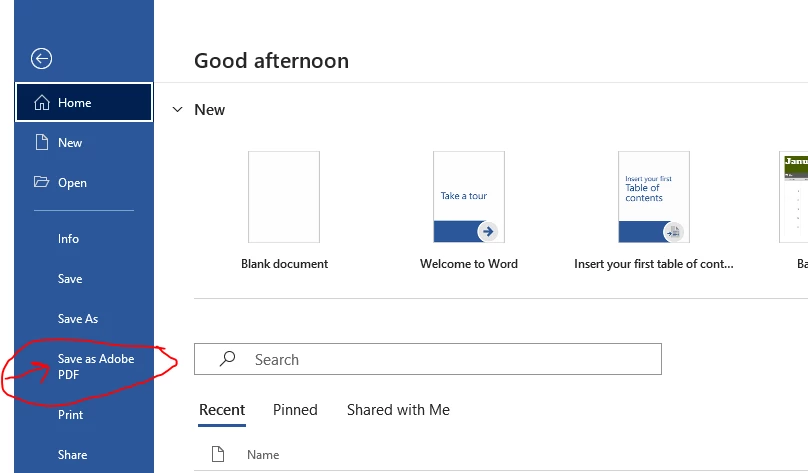Click the file icon beside Name header

tap(218, 454)
